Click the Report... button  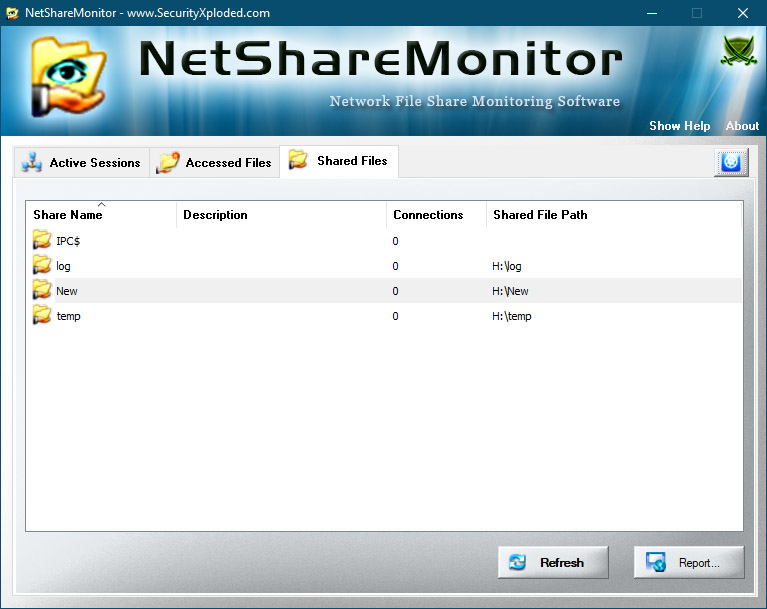coord(689,563)
